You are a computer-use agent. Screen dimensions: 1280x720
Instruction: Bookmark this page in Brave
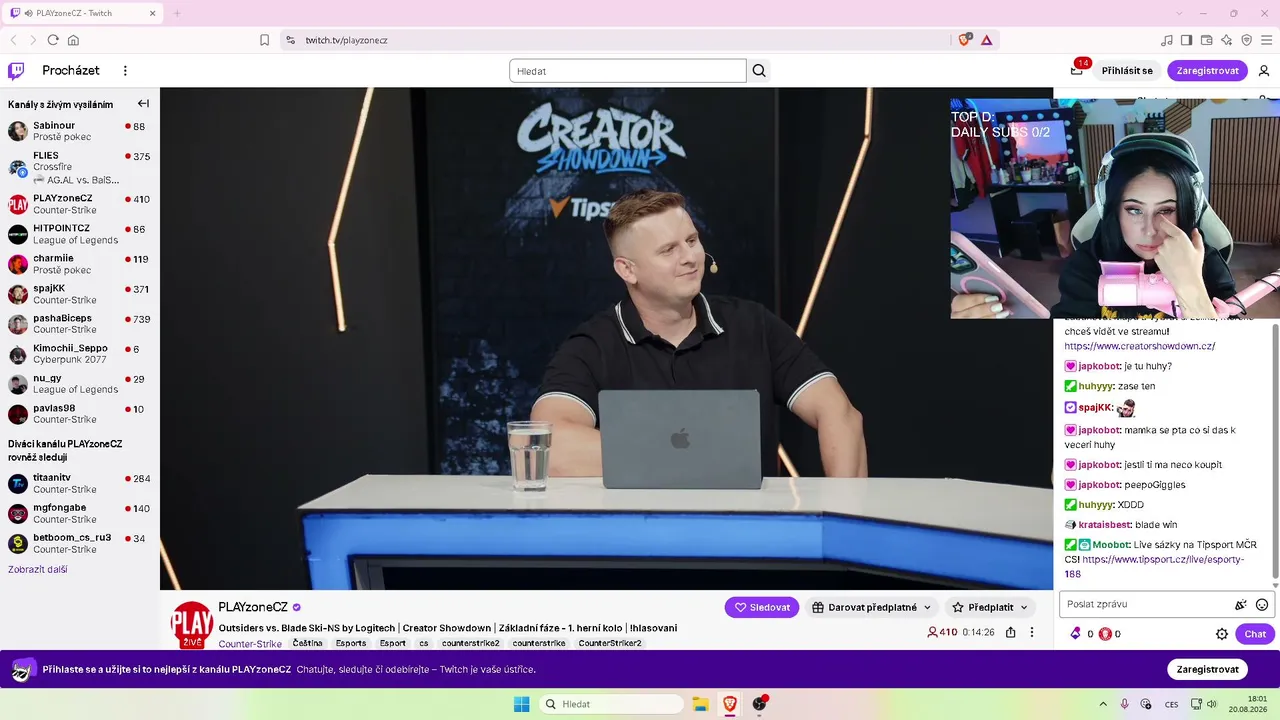264,40
